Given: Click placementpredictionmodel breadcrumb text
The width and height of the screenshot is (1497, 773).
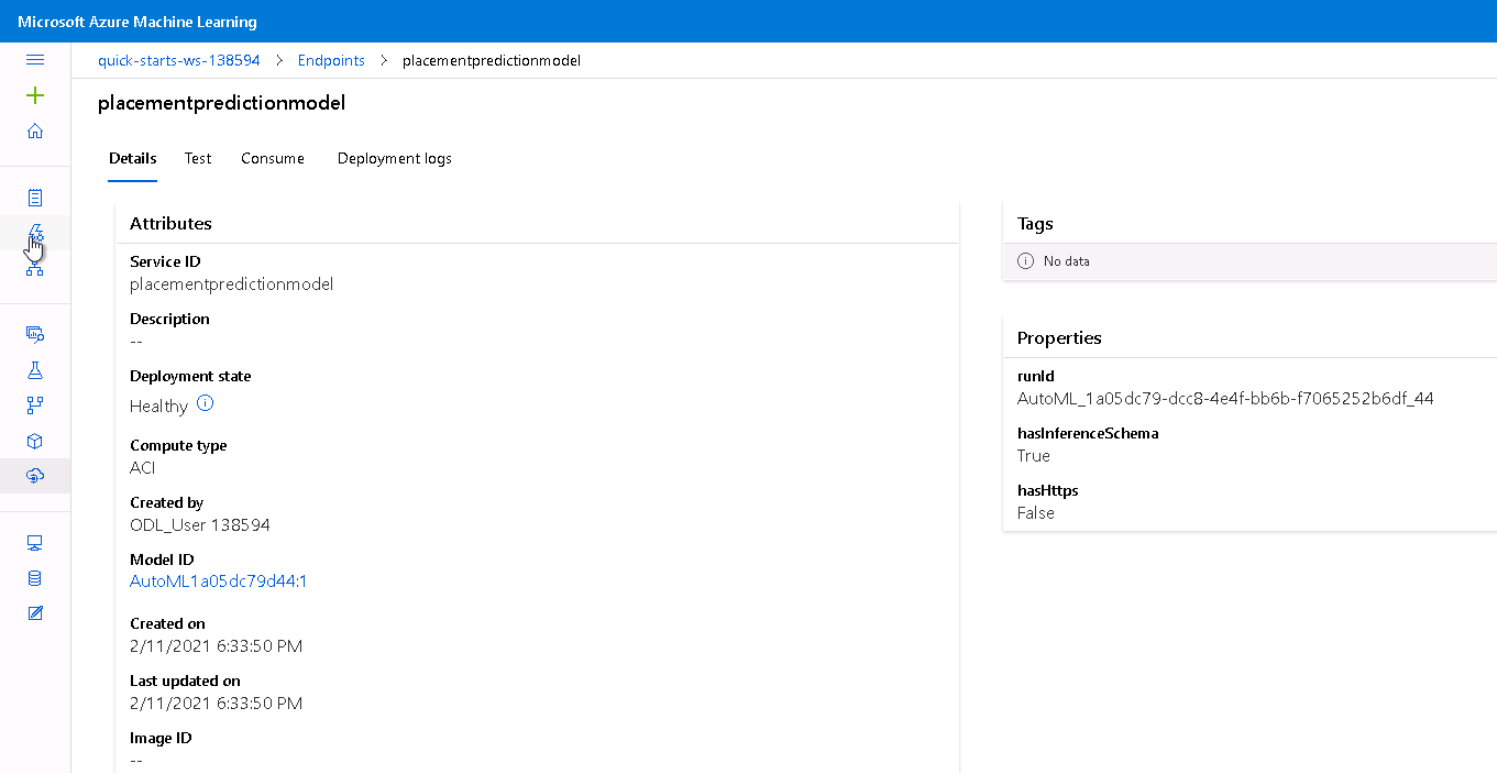Looking at the screenshot, I should coord(491,60).
